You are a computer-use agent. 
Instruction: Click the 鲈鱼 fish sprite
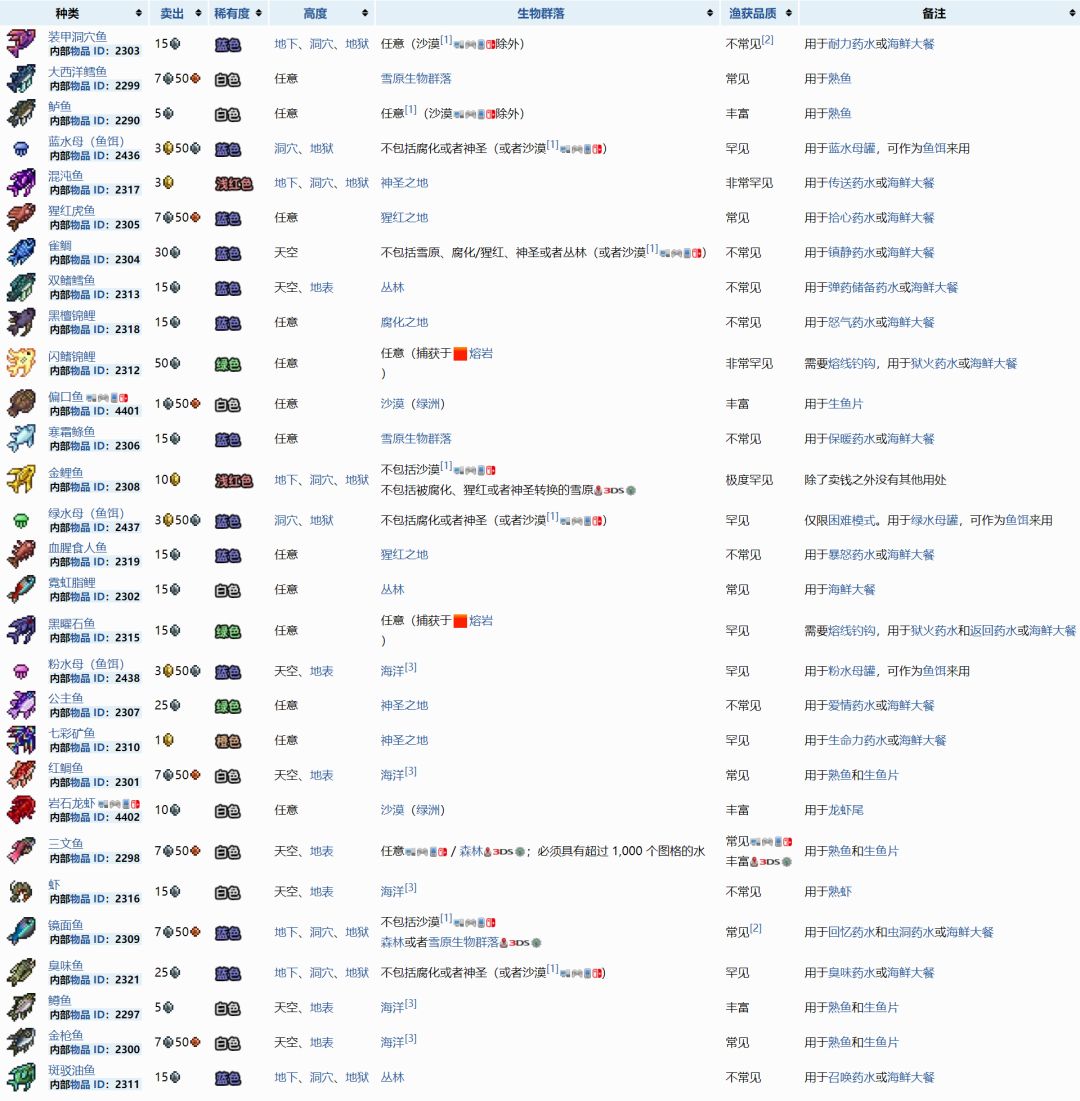pyautogui.click(x=21, y=113)
